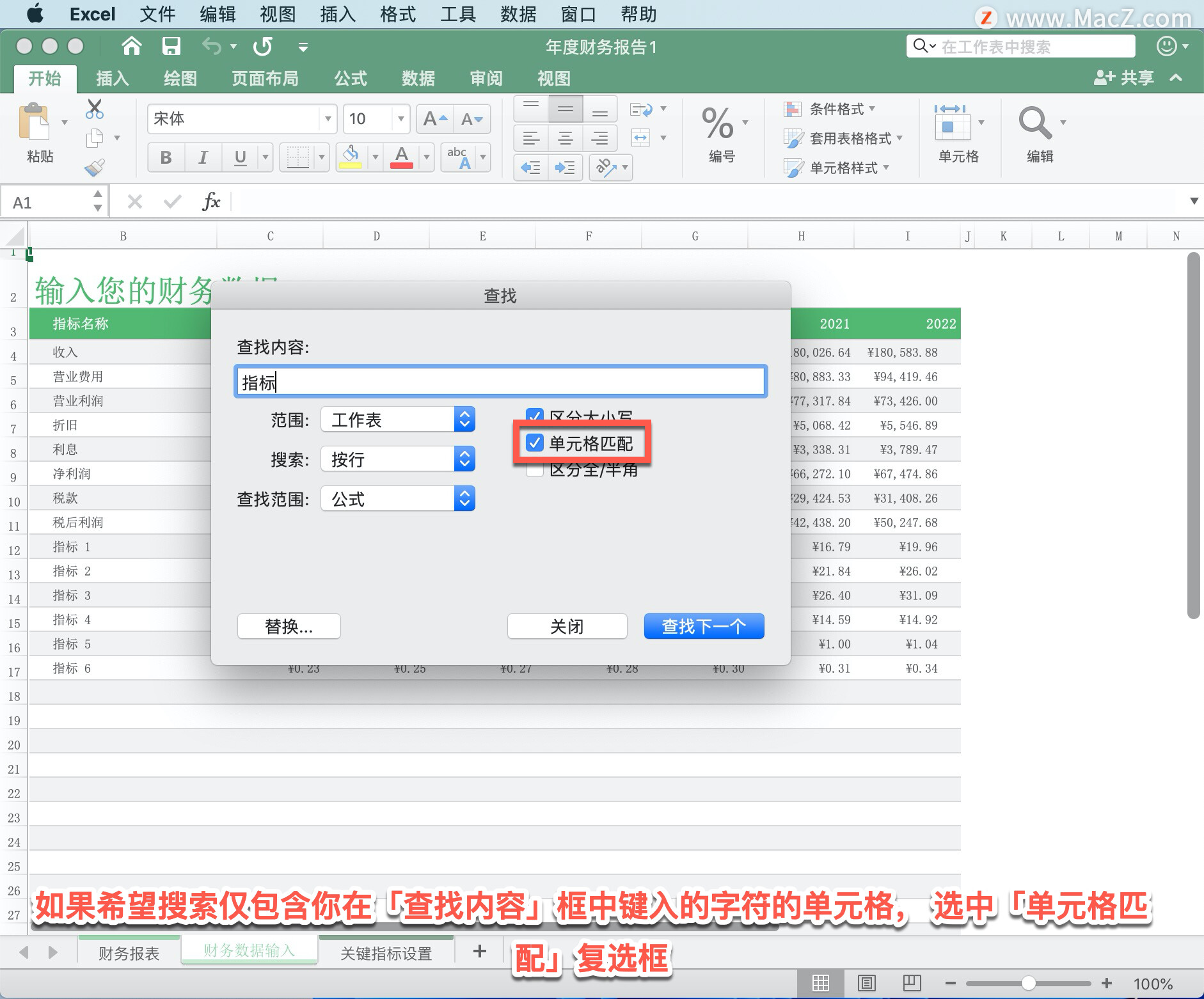Toggle middle vertical alignment

(566, 109)
